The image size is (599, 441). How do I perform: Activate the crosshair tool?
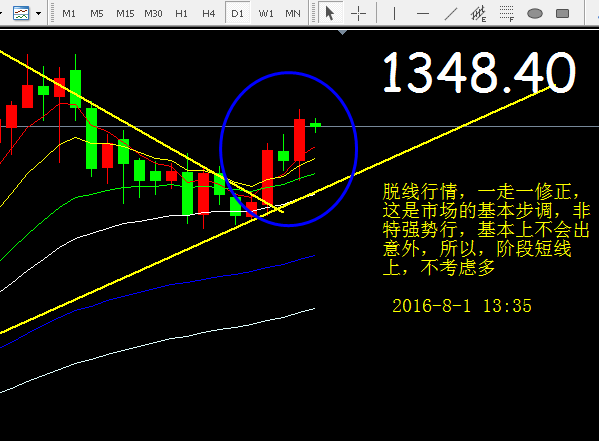pos(358,13)
